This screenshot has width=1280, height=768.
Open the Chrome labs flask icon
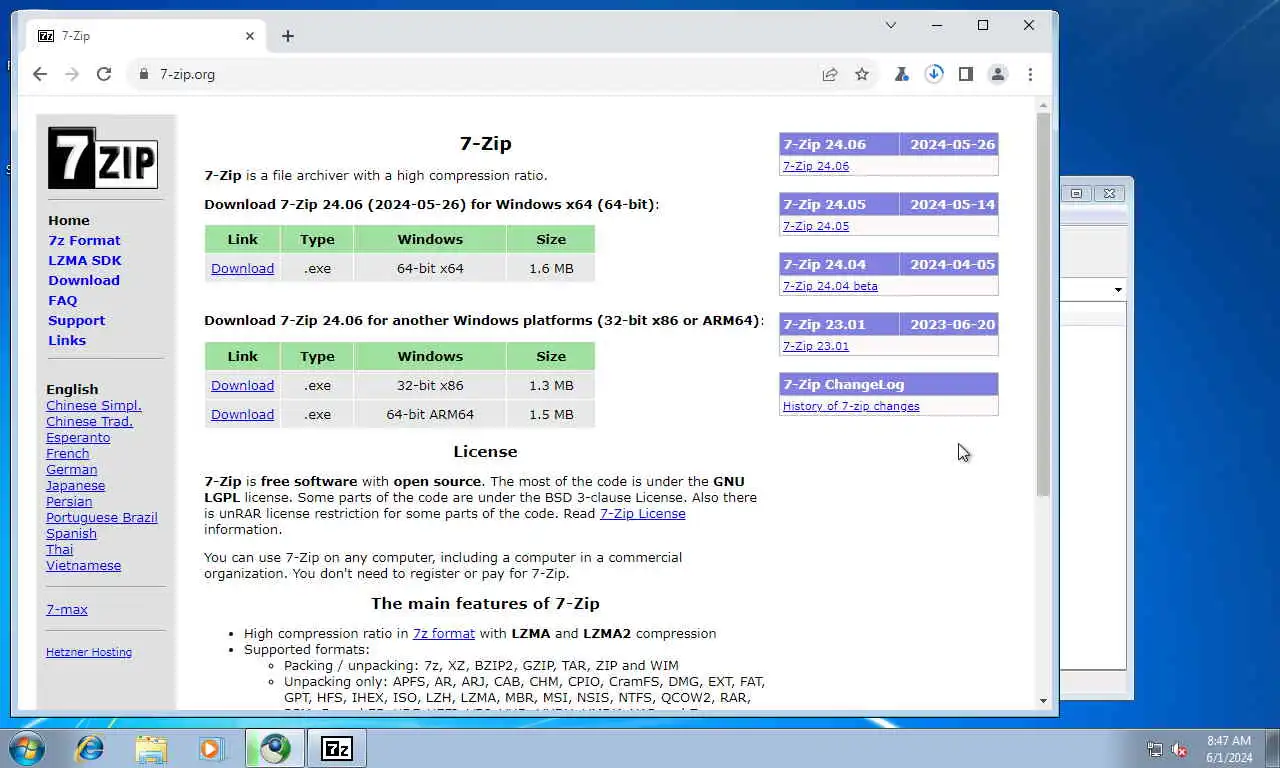[x=902, y=74]
